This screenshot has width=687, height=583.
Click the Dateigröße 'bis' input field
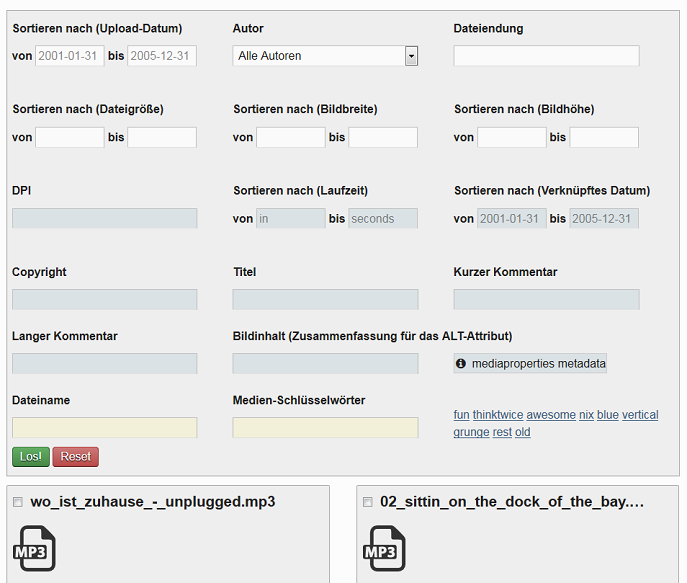tap(162, 138)
